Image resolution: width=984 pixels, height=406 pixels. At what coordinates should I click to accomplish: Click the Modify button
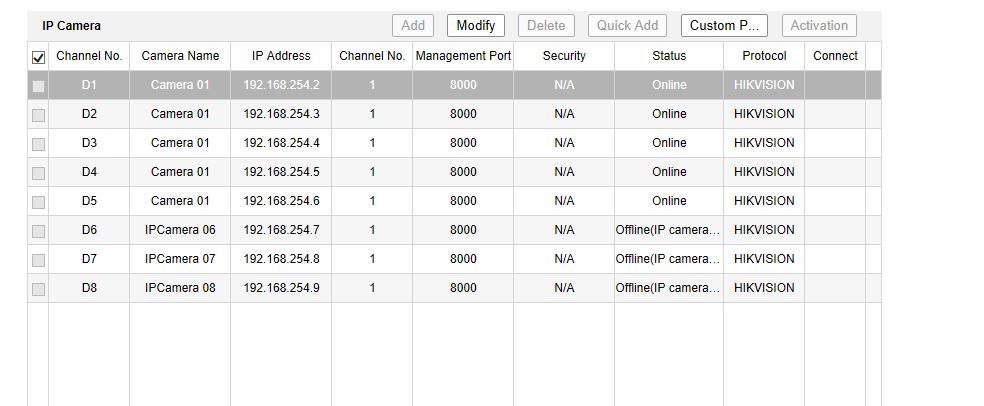(x=476, y=26)
